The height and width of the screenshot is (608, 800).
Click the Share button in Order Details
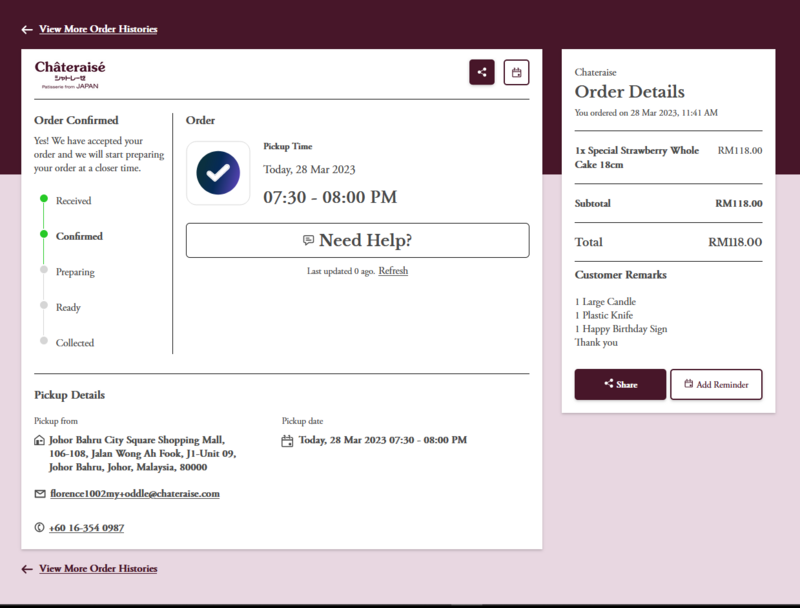pyautogui.click(x=620, y=385)
